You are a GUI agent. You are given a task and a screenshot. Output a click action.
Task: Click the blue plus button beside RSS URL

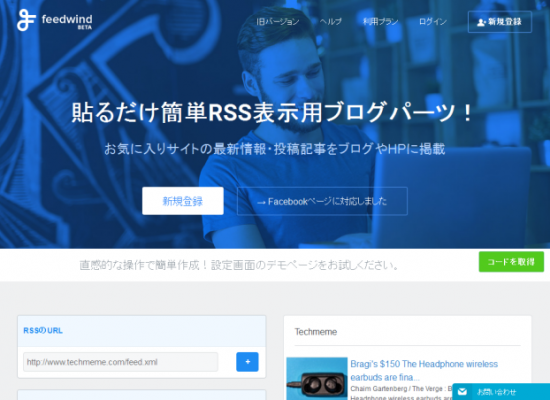(x=247, y=362)
